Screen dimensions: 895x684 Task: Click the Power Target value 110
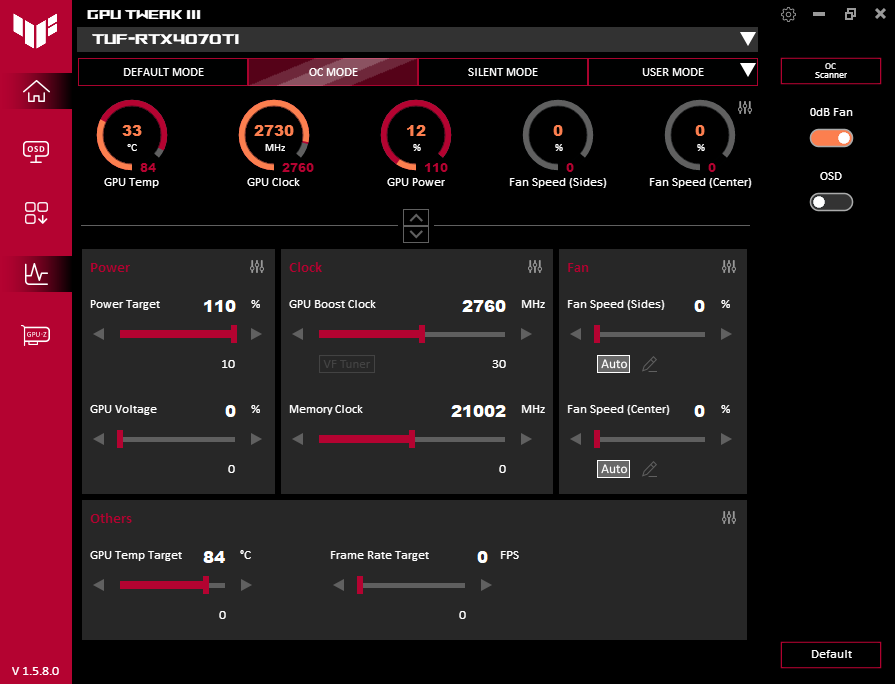220,306
